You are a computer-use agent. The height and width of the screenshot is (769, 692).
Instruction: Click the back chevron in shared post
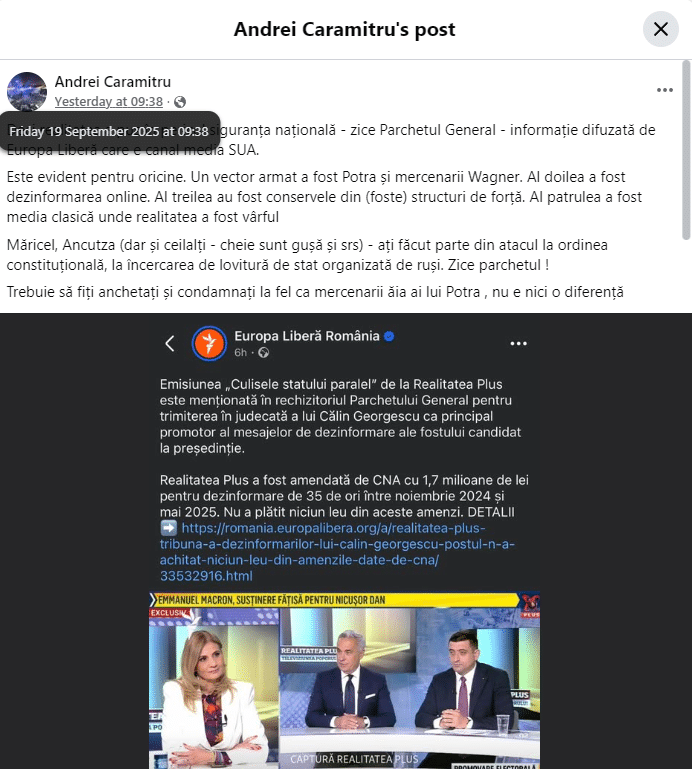pos(170,344)
